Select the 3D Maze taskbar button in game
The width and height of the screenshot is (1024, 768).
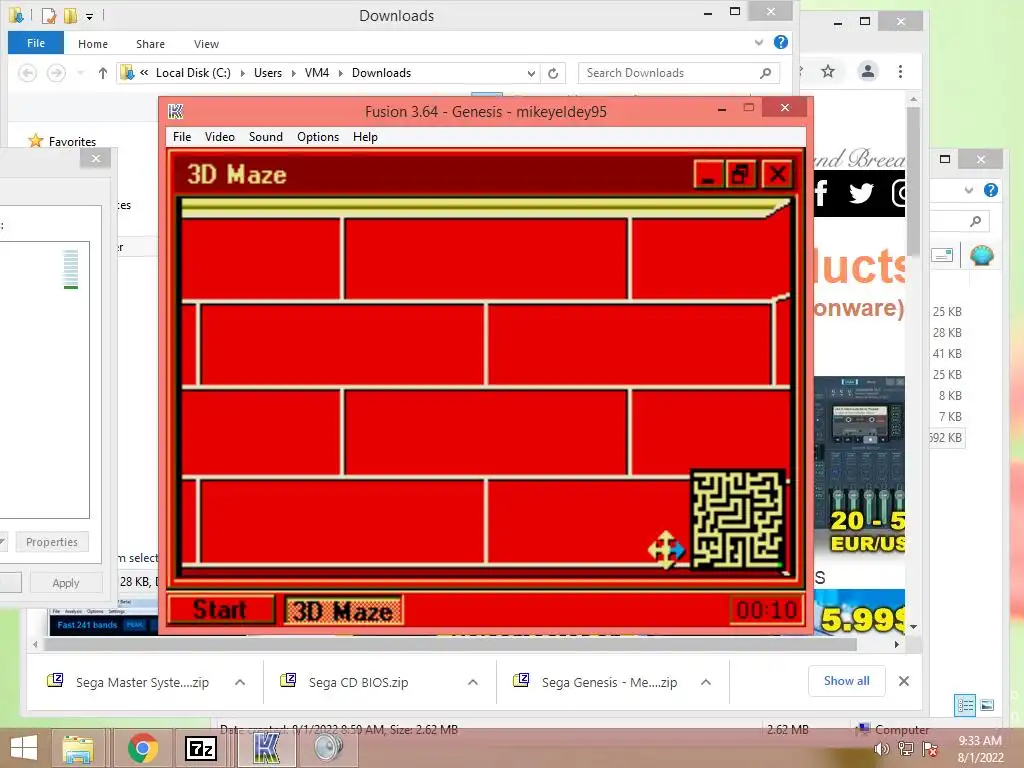pyautogui.click(x=344, y=611)
